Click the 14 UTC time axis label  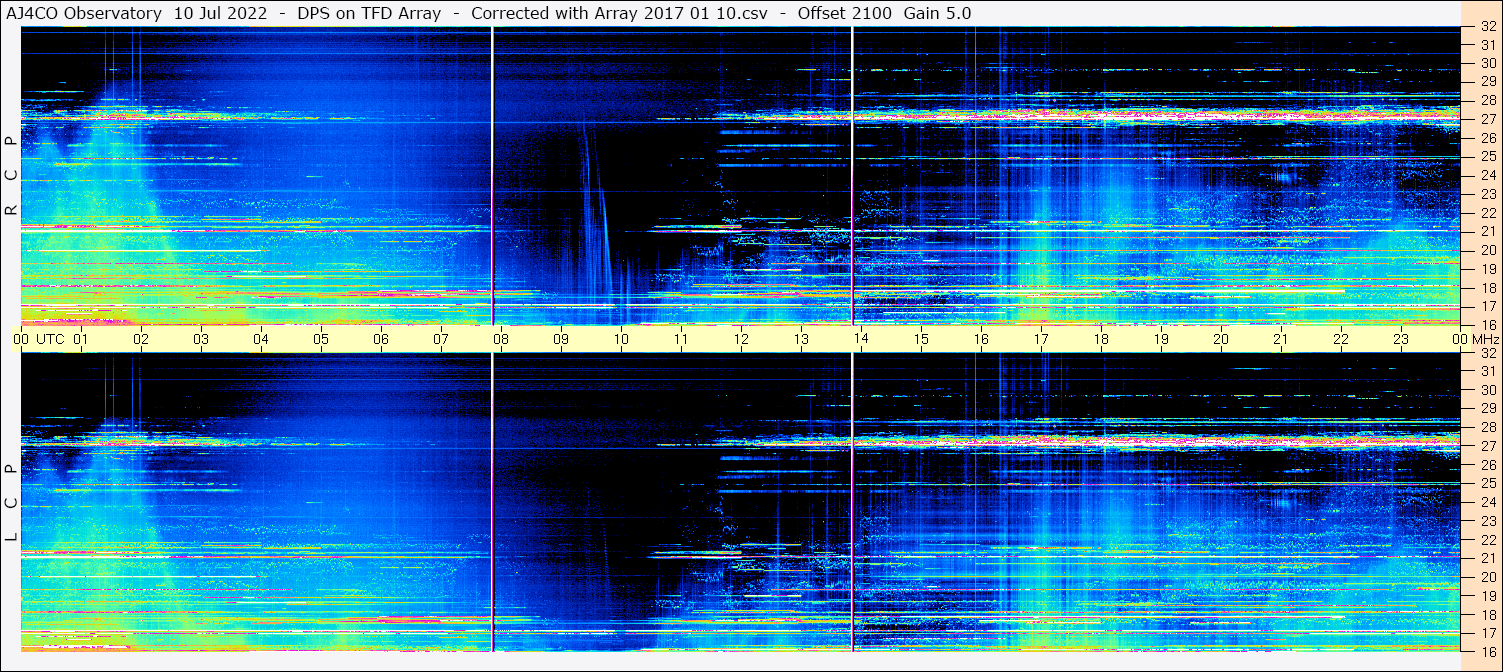[x=861, y=339]
